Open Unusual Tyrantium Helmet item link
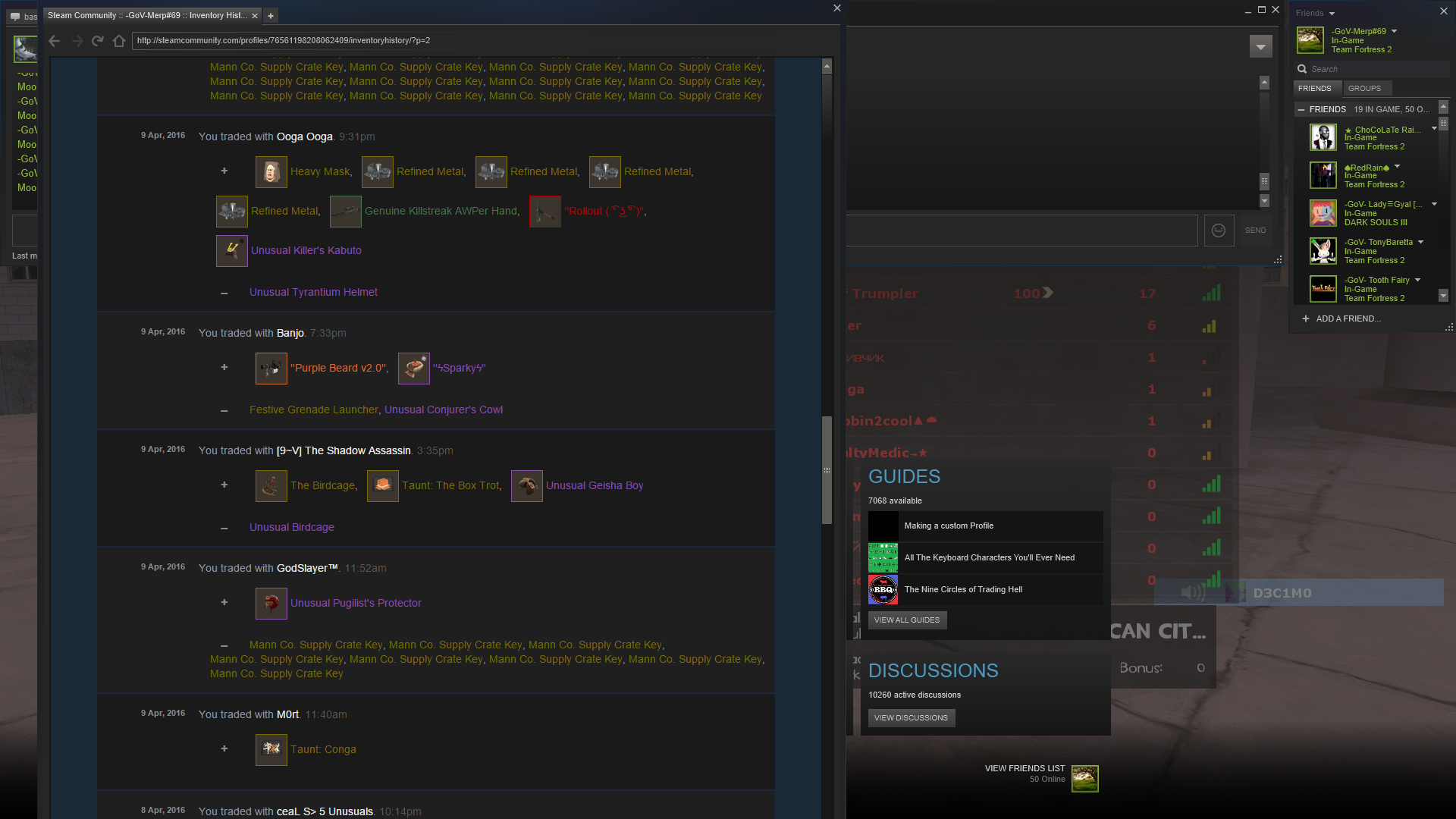Image resolution: width=1456 pixels, height=819 pixels. [x=313, y=293]
